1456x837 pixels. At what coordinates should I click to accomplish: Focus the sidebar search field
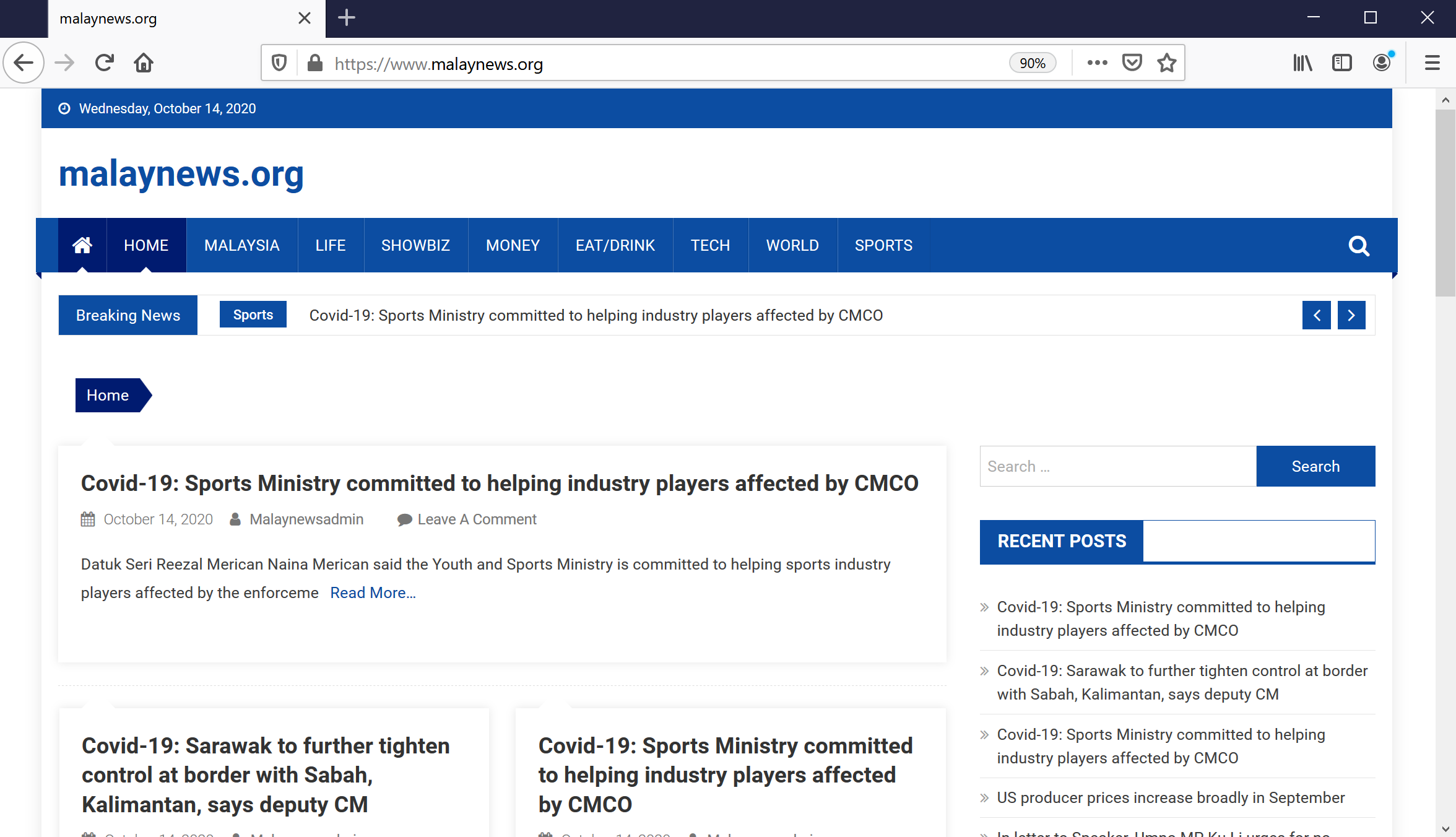pyautogui.click(x=1118, y=466)
